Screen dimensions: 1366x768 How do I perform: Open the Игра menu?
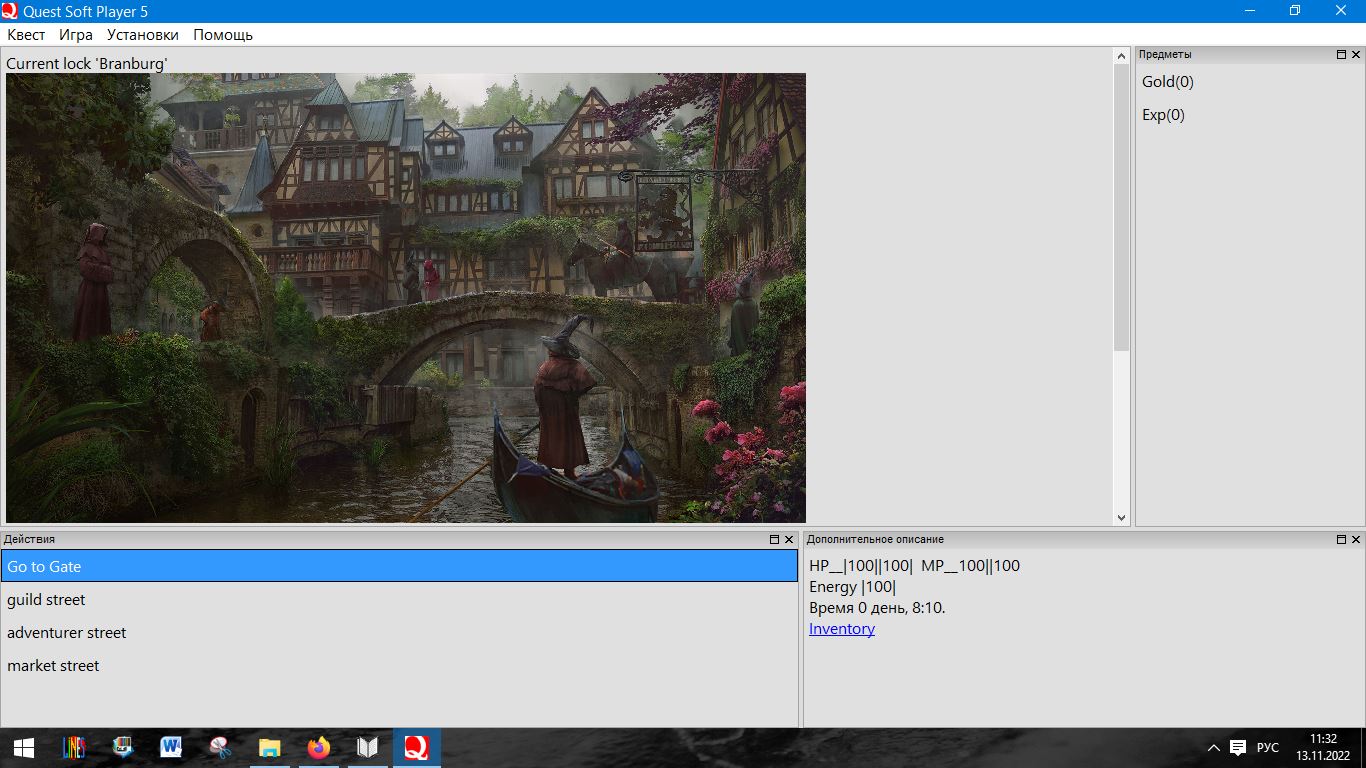[x=76, y=35]
